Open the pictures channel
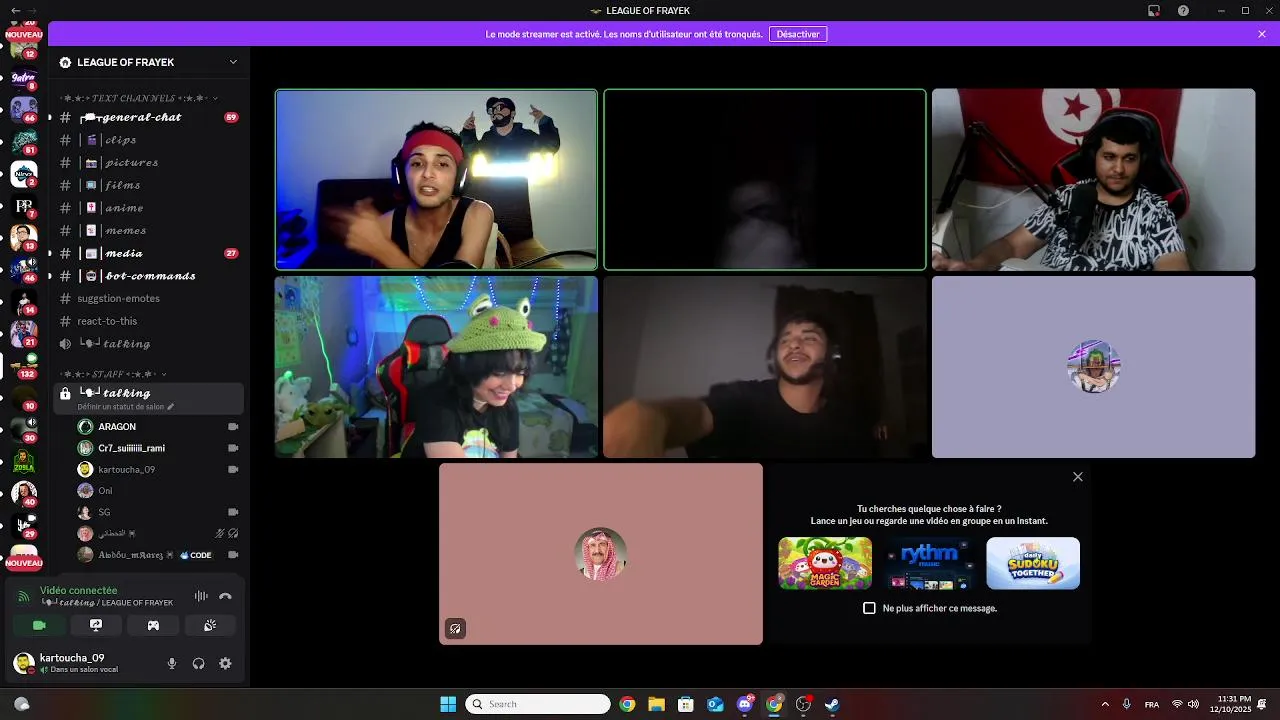The image size is (1280, 720). (x=148, y=162)
